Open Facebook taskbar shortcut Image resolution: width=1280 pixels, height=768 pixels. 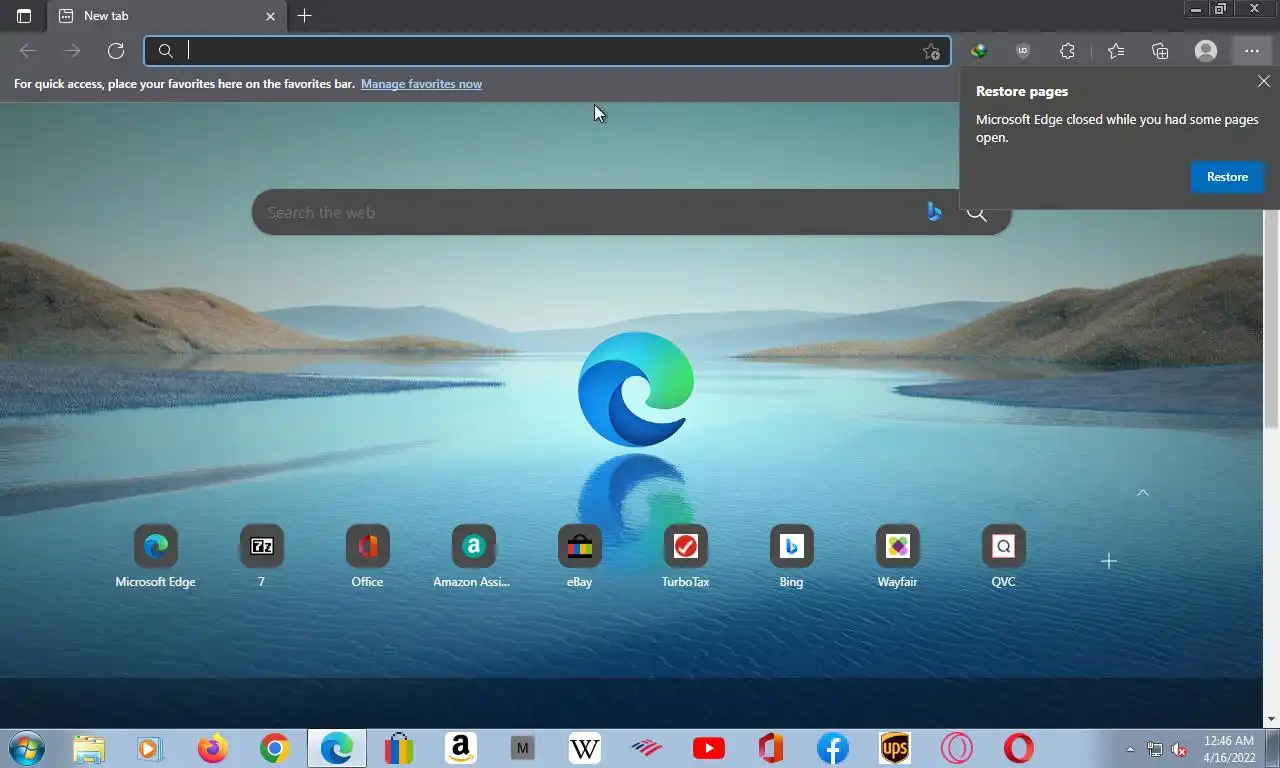(x=833, y=748)
